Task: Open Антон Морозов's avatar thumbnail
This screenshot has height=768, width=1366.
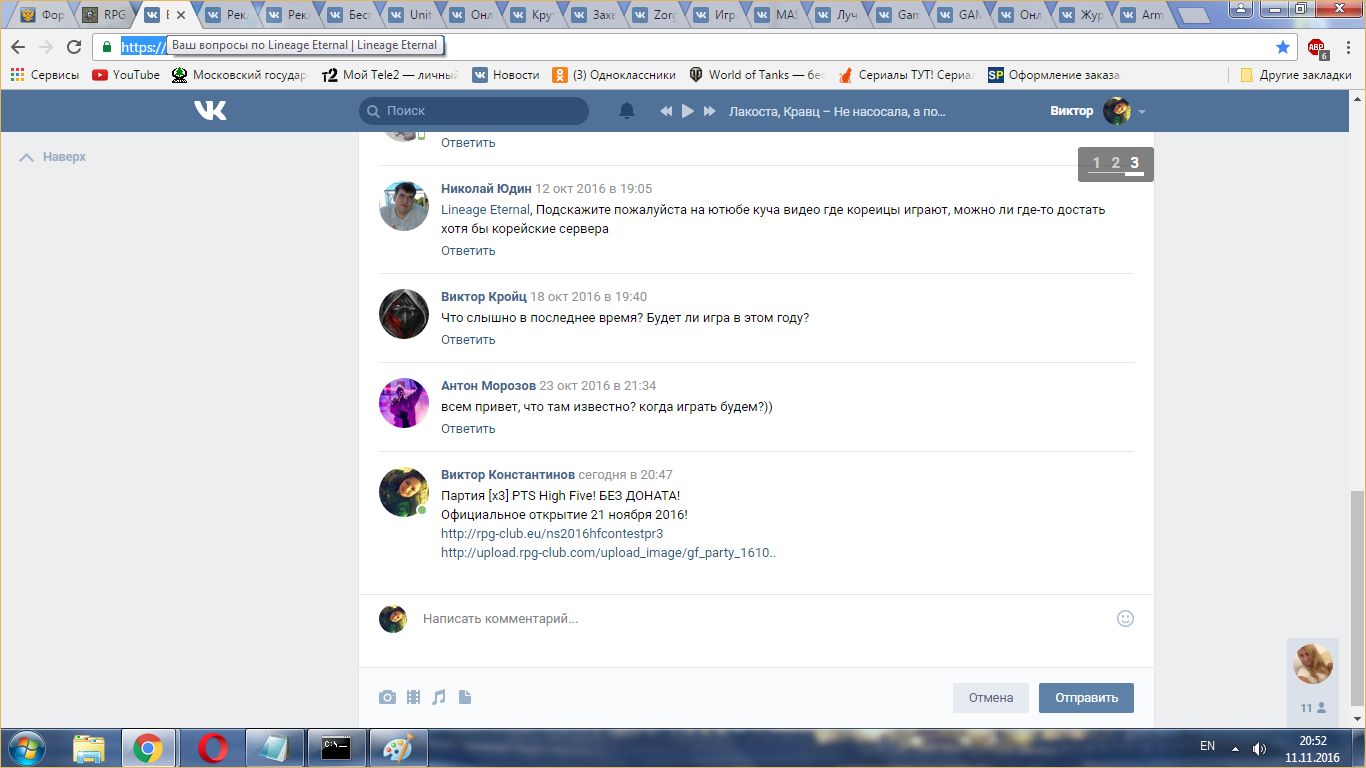Action: click(x=404, y=403)
